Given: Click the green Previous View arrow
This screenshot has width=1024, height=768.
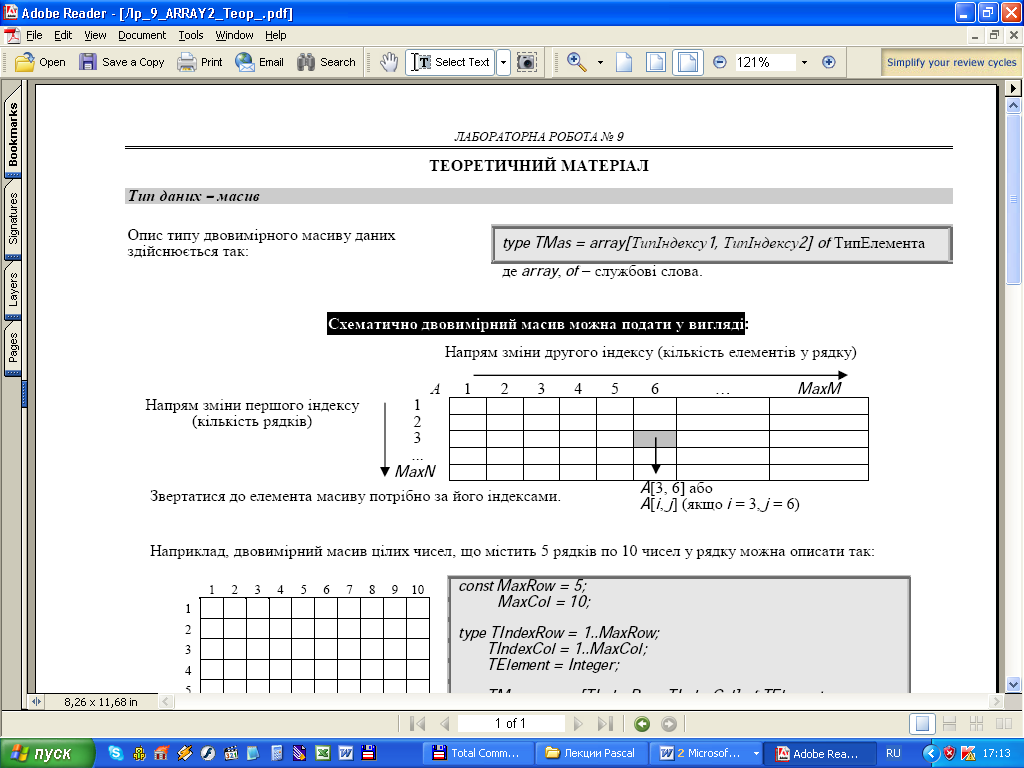Looking at the screenshot, I should click(x=642, y=724).
